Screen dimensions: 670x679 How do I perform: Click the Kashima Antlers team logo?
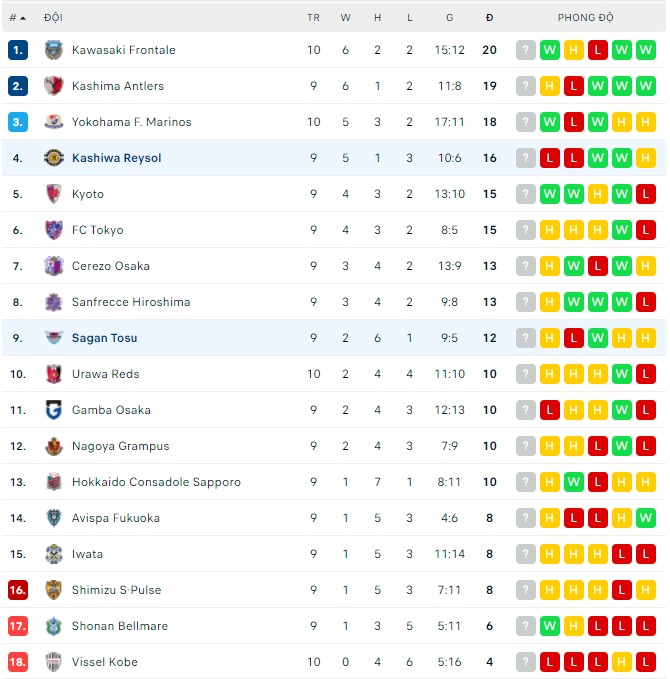pos(54,86)
